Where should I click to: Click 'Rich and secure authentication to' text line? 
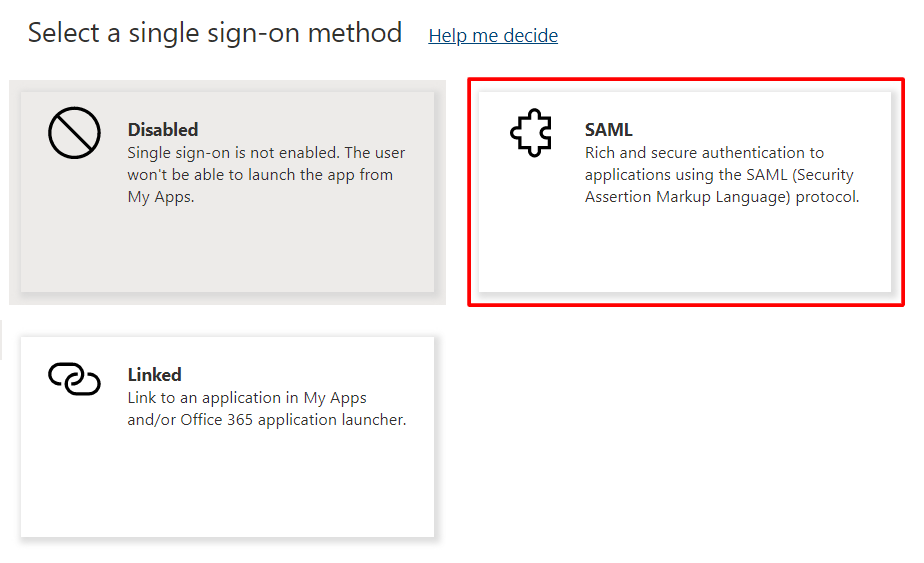pyautogui.click(x=704, y=153)
